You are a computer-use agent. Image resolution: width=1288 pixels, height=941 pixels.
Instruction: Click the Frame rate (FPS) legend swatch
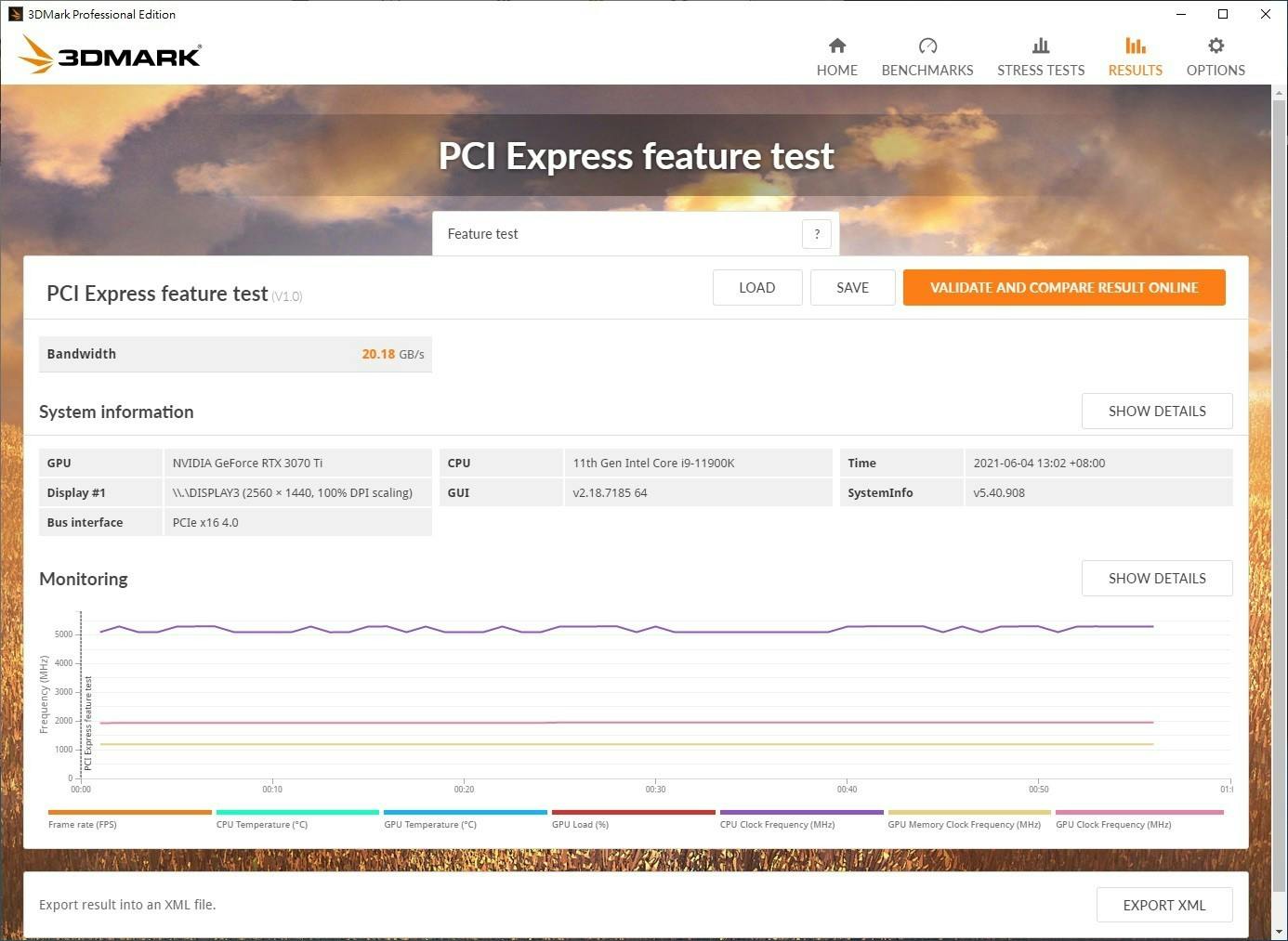tap(130, 812)
